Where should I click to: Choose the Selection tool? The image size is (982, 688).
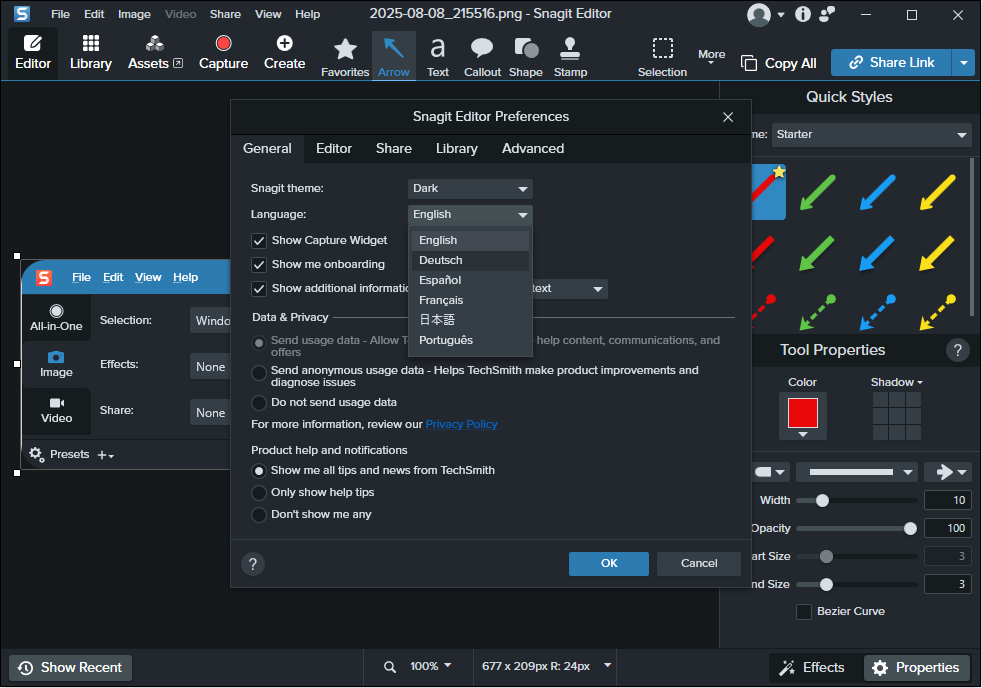click(x=662, y=56)
